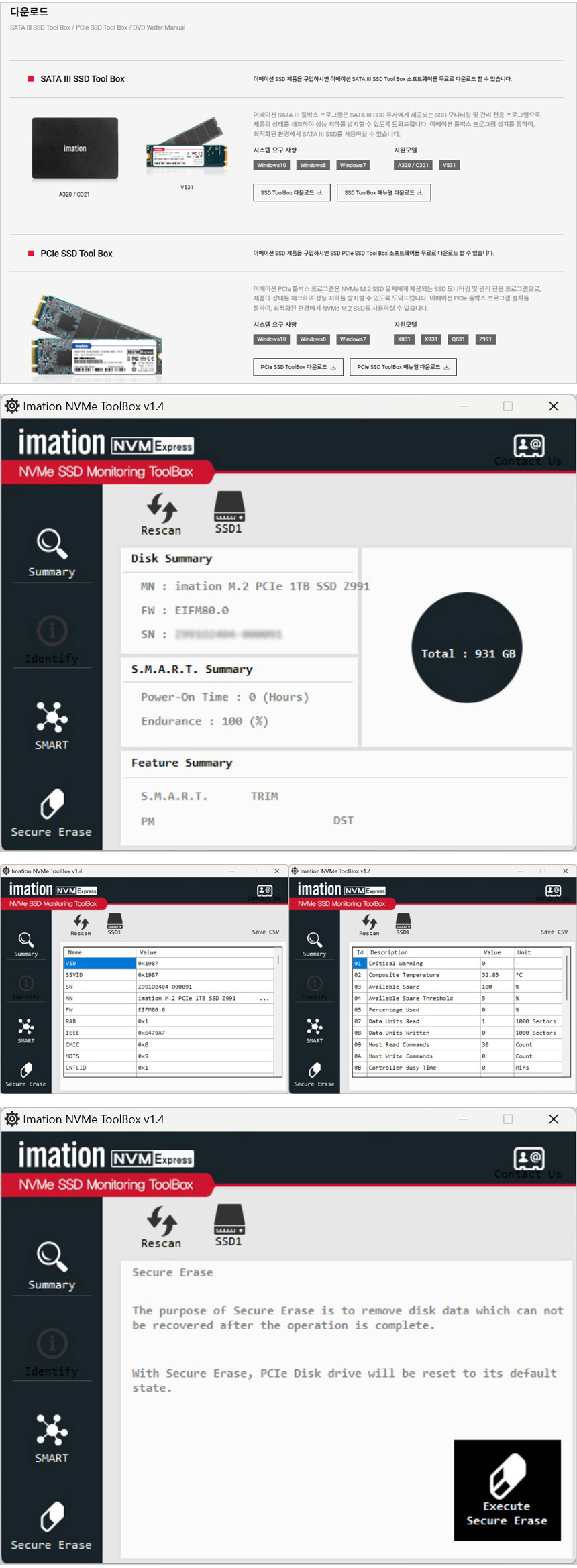577x1568 pixels.
Task: Click the PCIe SSD ToolBox 매뉴얼 다운로드 button
Action: [403, 367]
